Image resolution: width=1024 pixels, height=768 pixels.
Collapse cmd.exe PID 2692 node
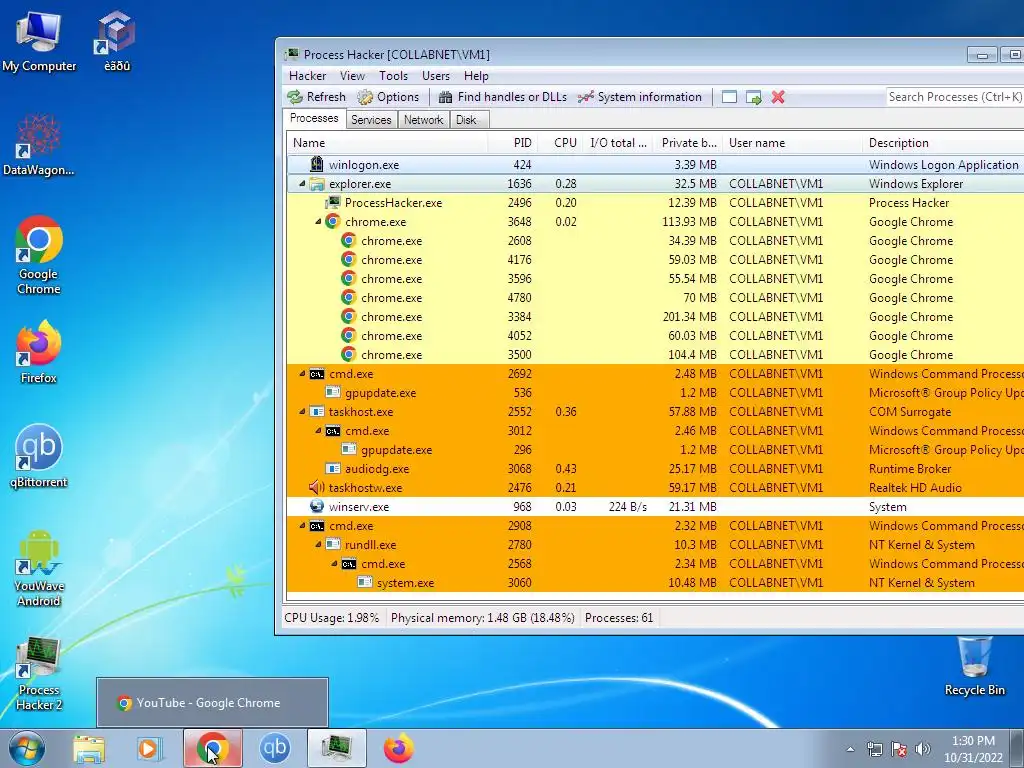(302, 374)
